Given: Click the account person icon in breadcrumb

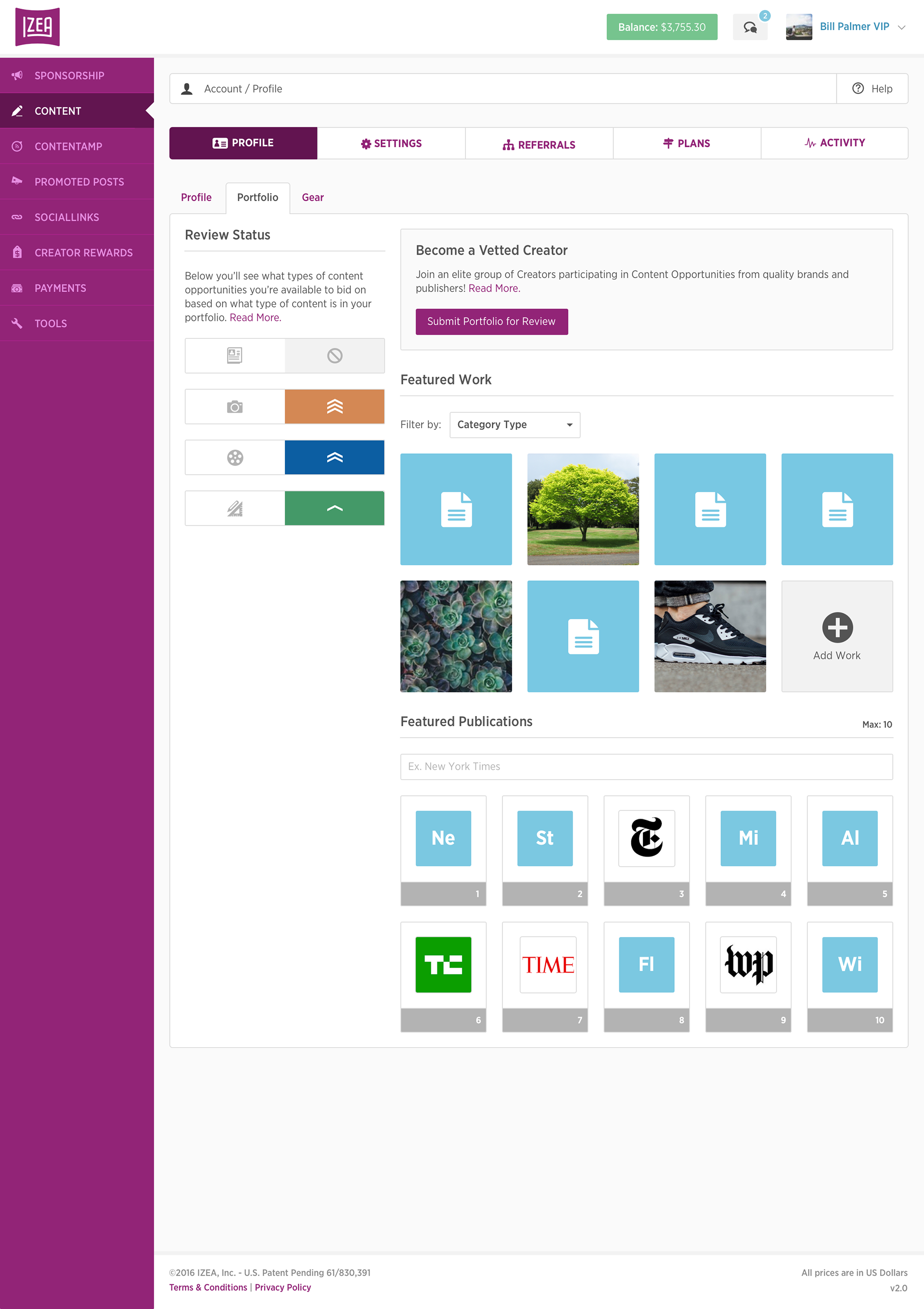Looking at the screenshot, I should [x=186, y=89].
